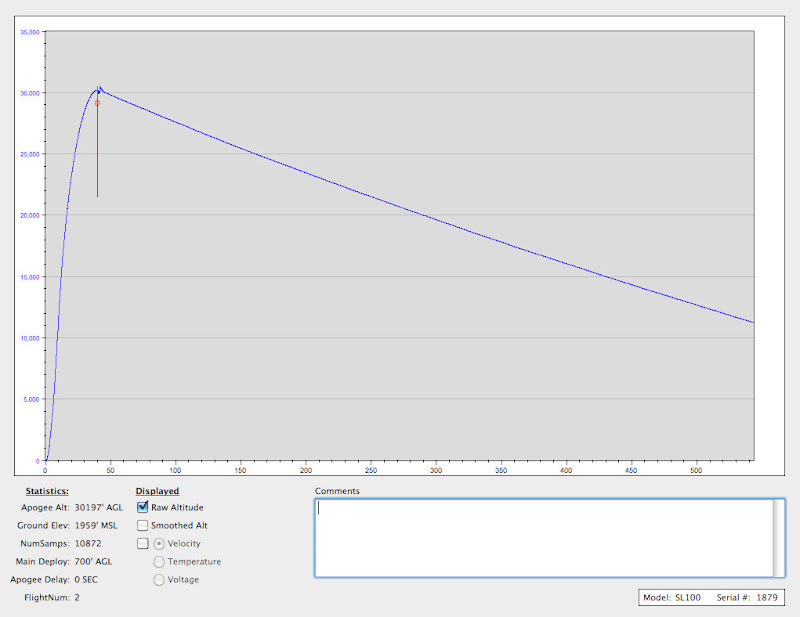800x617 pixels.
Task: Tick the checkbox beside the Velocity radio button
Action: 142,544
